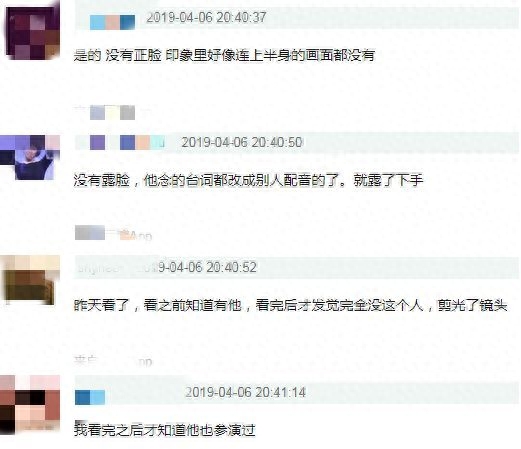Image resolution: width=521 pixels, height=449 pixels.
Task: Select the pink and black pixelated avatar
Action: point(30,404)
